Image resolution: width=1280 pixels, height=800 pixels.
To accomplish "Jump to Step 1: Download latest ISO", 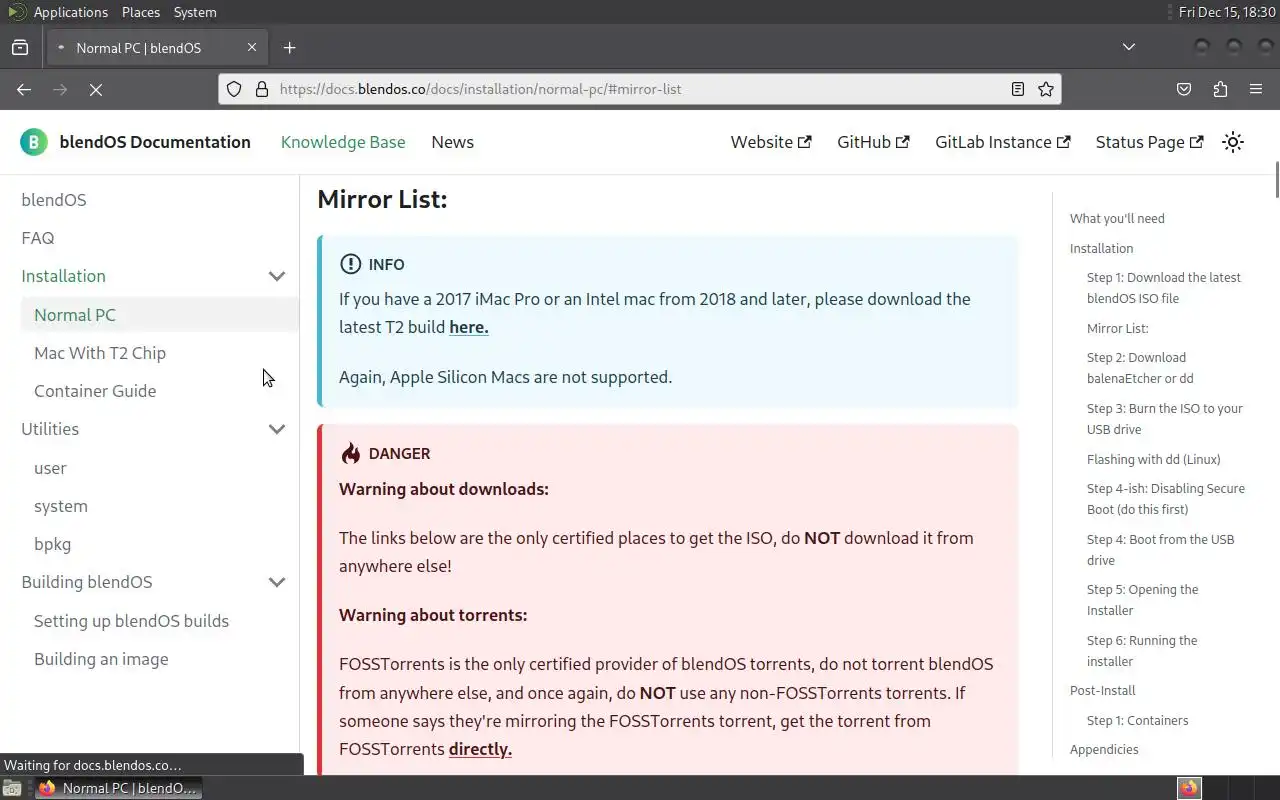I will (1164, 288).
